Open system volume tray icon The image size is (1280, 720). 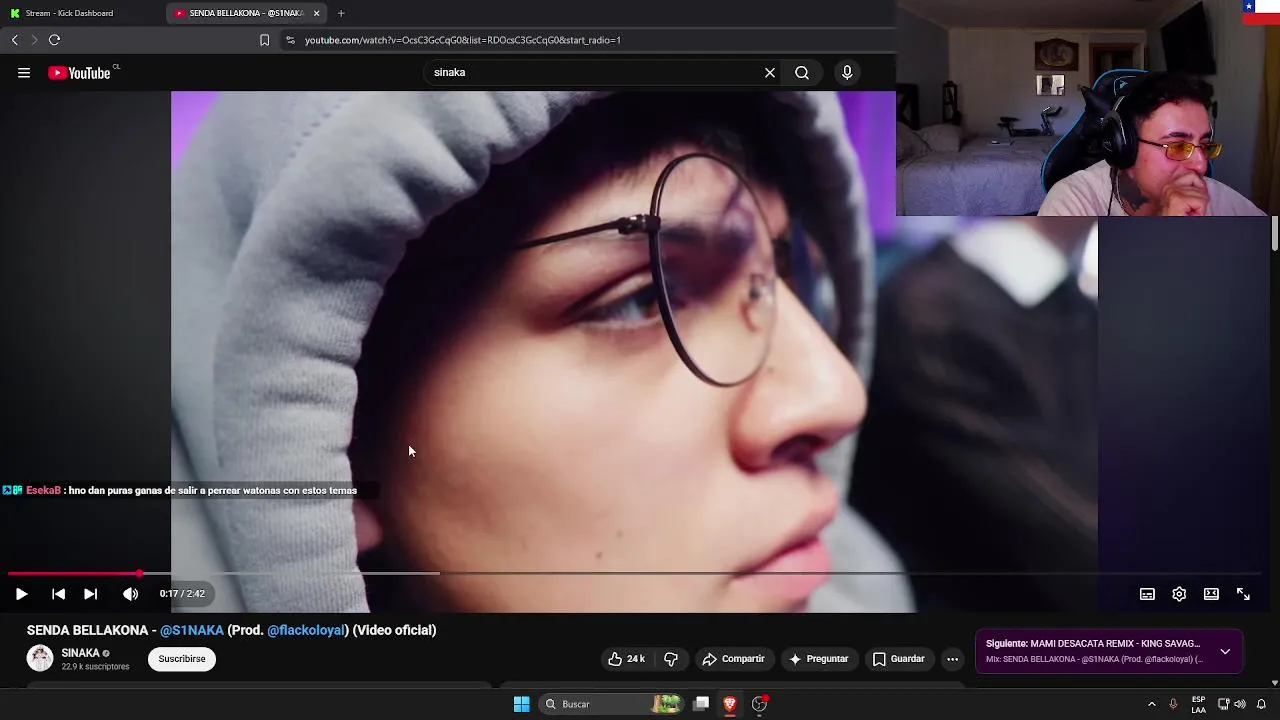tap(1240, 704)
